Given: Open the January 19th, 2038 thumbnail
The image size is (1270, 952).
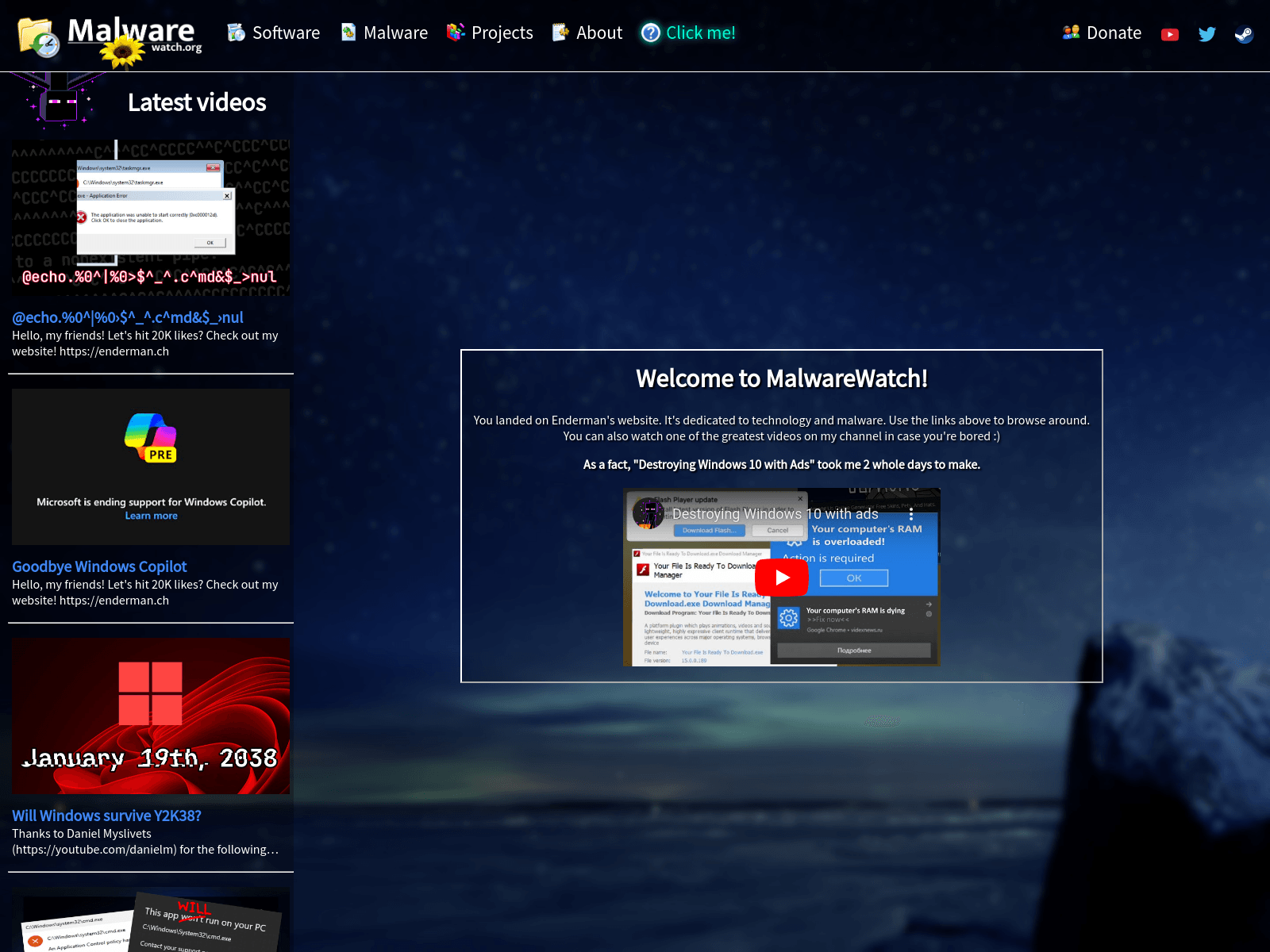Looking at the screenshot, I should click(x=151, y=716).
